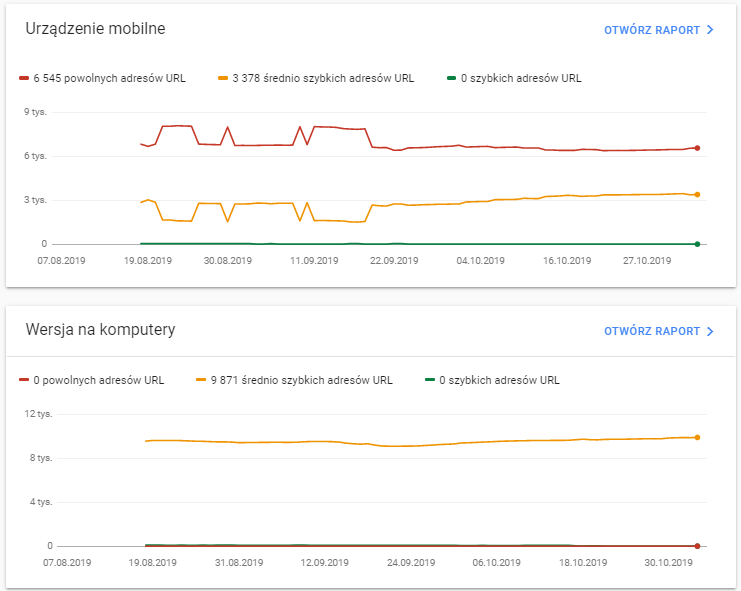Click orange endpoint dot on desktop chart line
This screenshot has width=741, height=591.
(x=697, y=437)
